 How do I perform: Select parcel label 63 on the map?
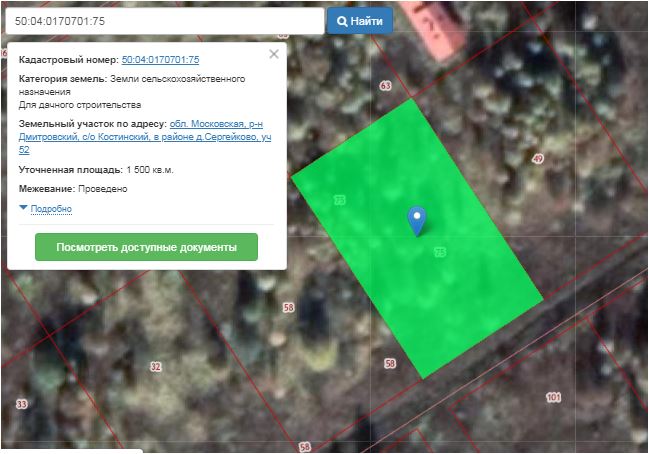click(386, 86)
